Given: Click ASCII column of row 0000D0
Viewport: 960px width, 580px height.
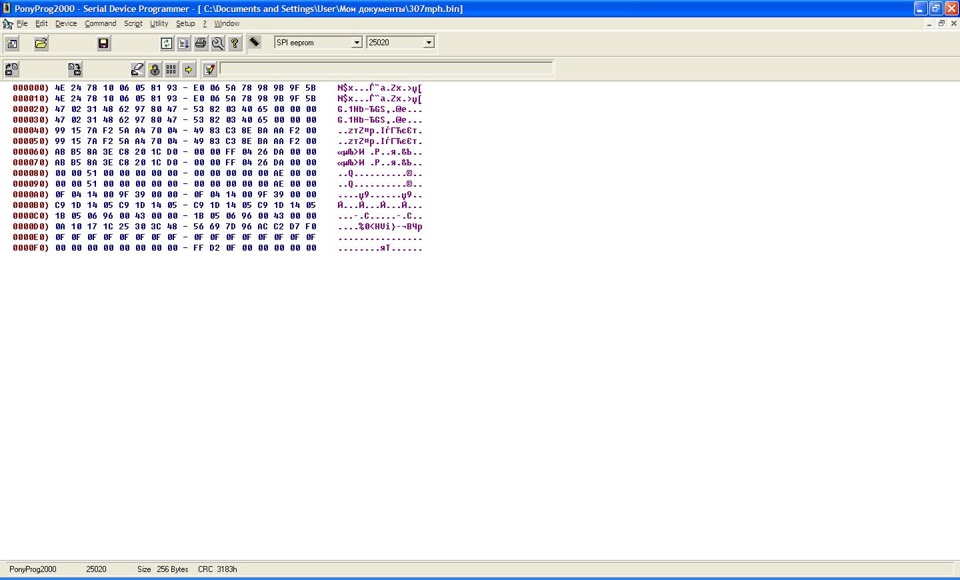Looking at the screenshot, I should tap(380, 227).
